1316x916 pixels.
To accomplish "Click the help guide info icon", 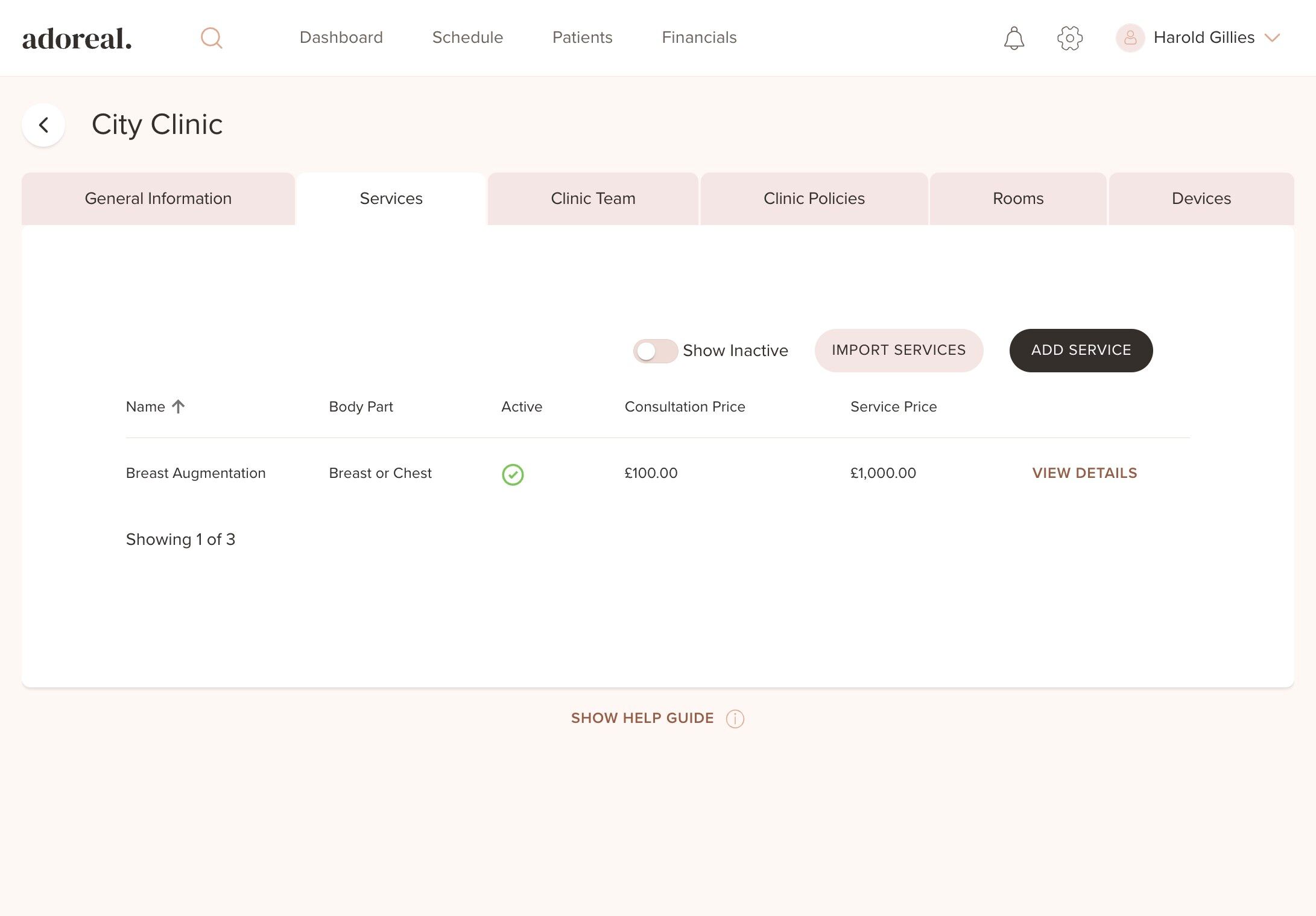I will coord(735,719).
